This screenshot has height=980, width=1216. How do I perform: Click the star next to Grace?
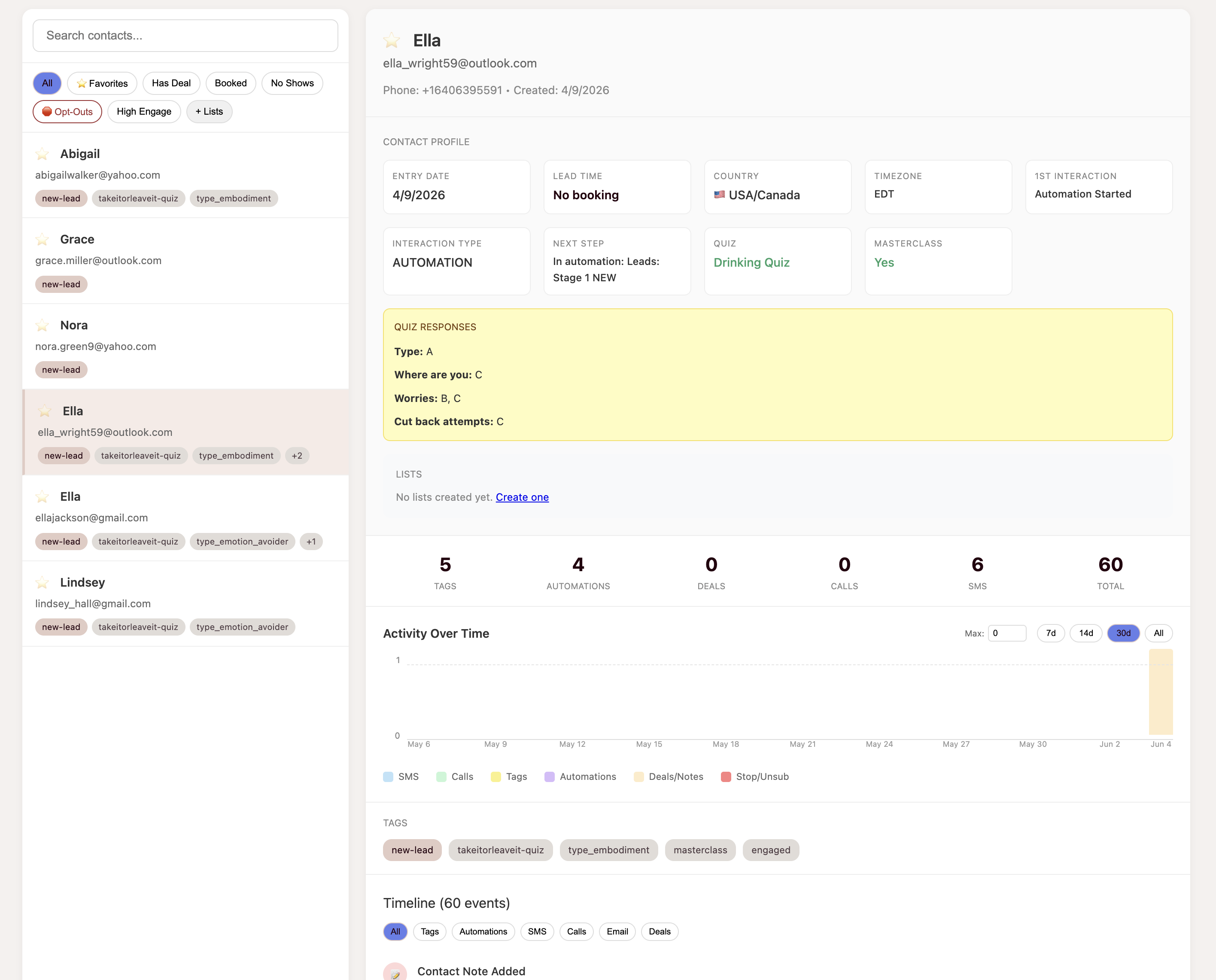tap(43, 239)
